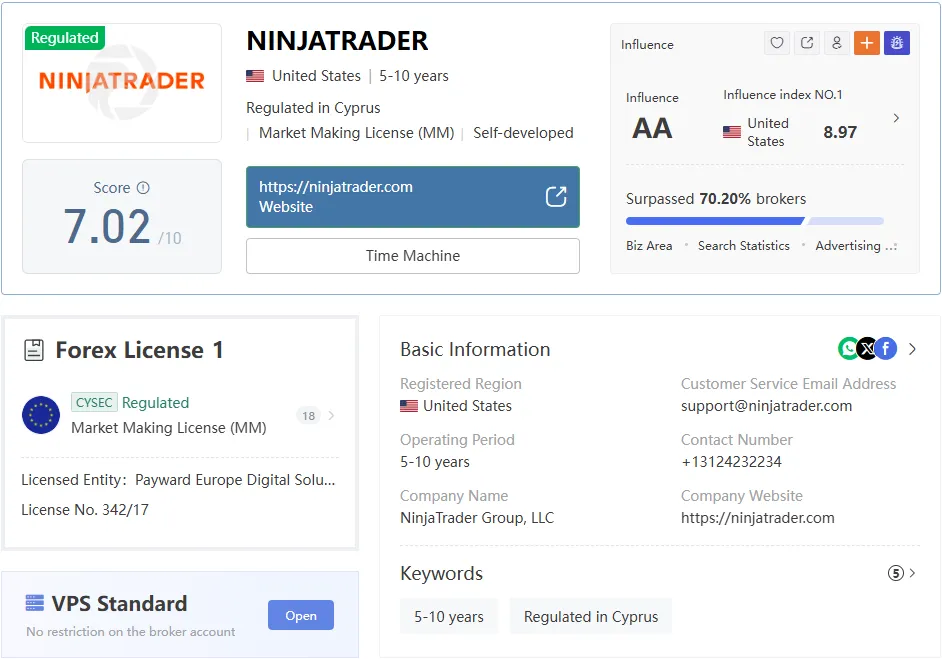Click the heart favorite icon
The width and height of the screenshot is (942, 659).
point(777,43)
